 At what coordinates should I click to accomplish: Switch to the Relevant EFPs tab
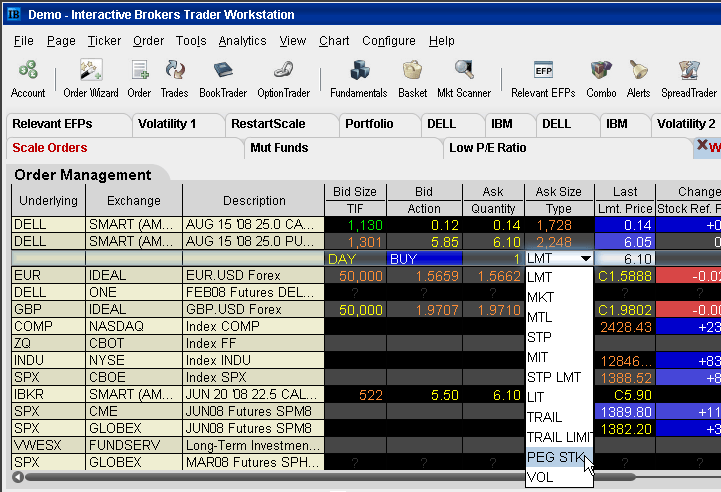click(x=69, y=124)
